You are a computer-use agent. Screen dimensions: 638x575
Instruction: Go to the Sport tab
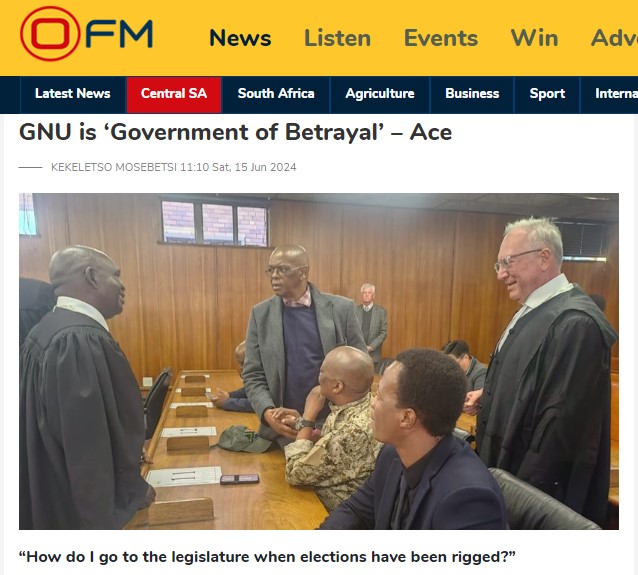point(547,94)
